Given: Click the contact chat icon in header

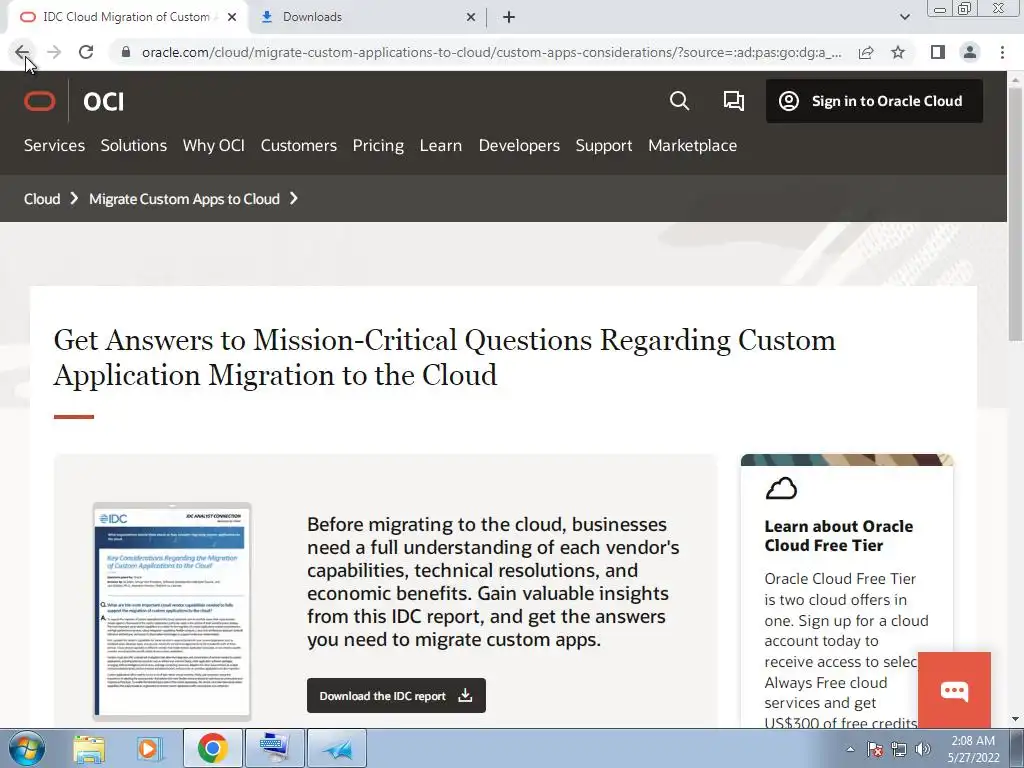Looking at the screenshot, I should (733, 101).
